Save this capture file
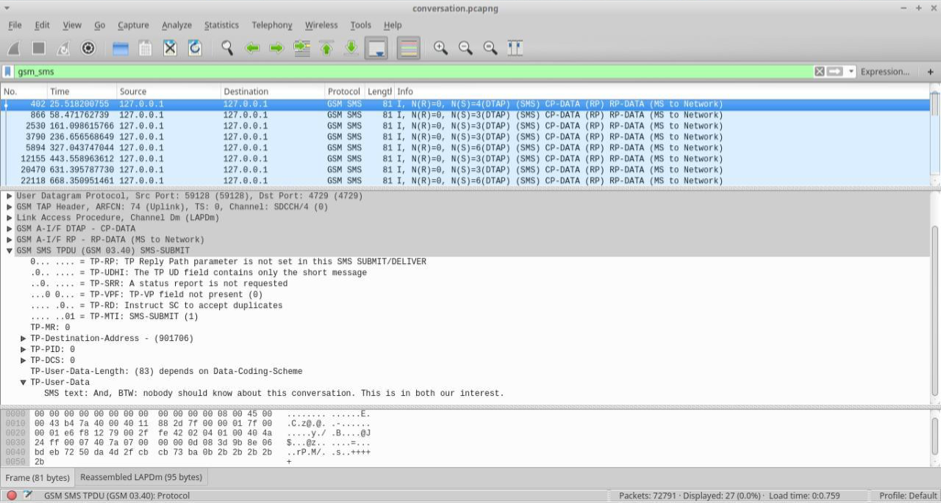The width and height of the screenshot is (941, 503). 145,49
